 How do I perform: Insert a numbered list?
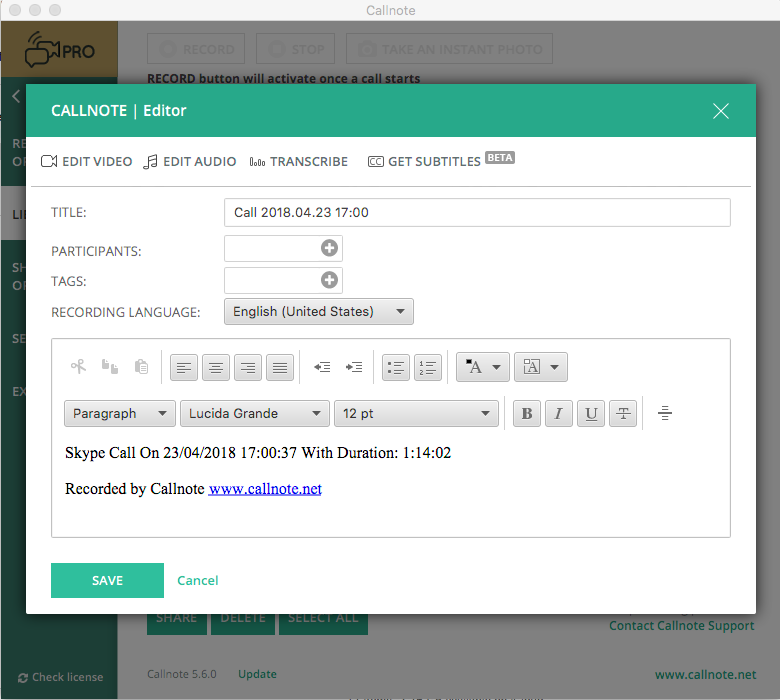pos(428,368)
